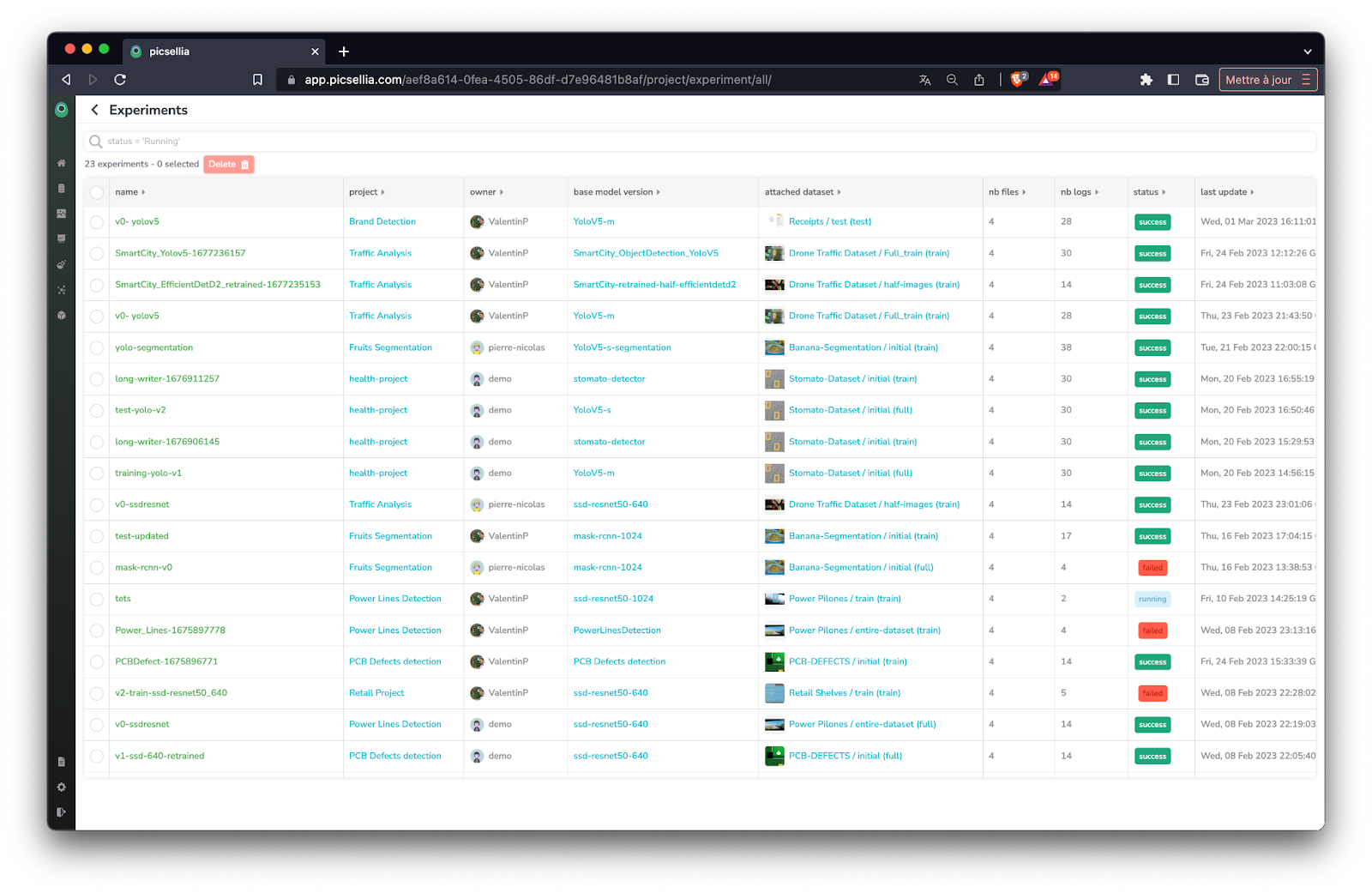The height and width of the screenshot is (893, 1372).
Task: Sort by attached dataset column header
Action: tap(803, 192)
